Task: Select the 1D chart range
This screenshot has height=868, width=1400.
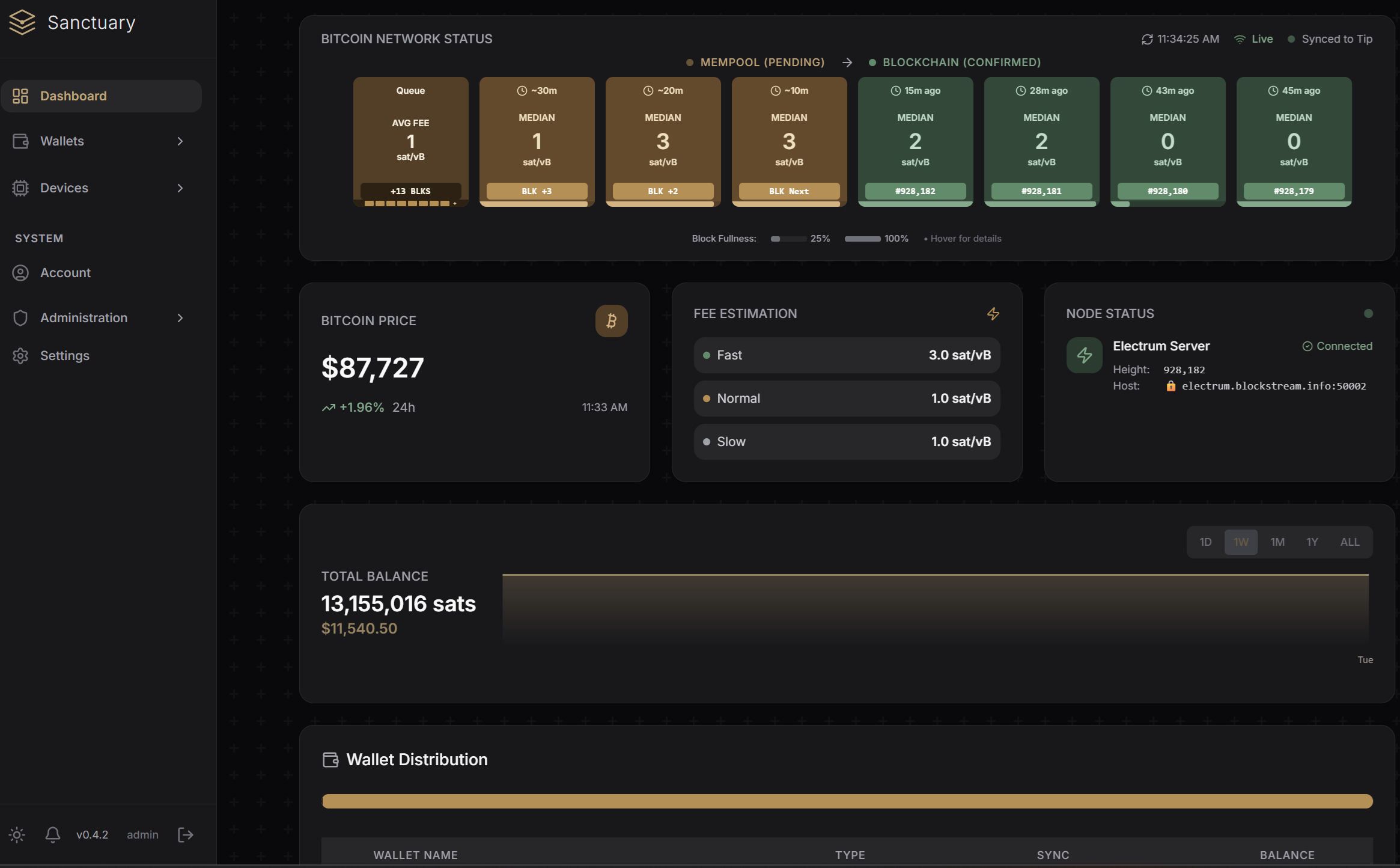Action: [x=1206, y=542]
